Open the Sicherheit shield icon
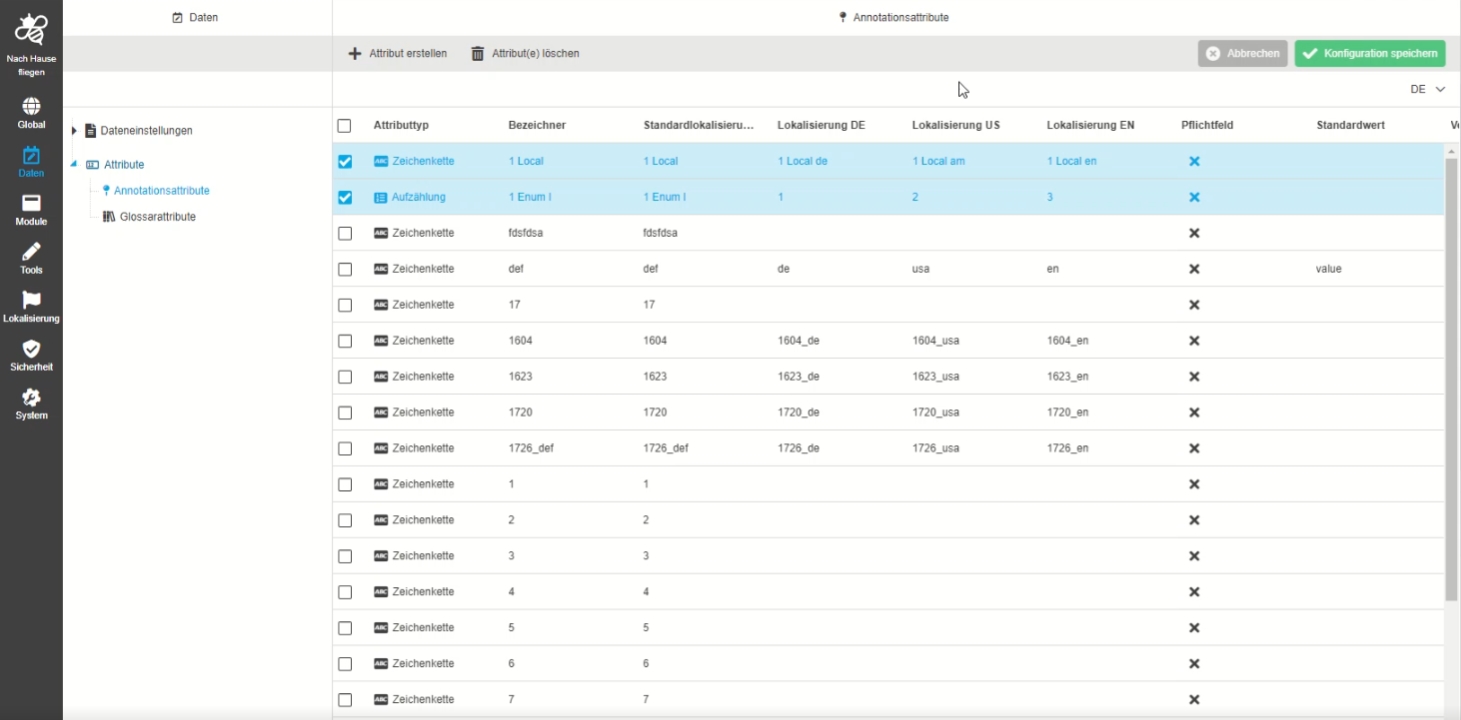1461x720 pixels. 31,349
